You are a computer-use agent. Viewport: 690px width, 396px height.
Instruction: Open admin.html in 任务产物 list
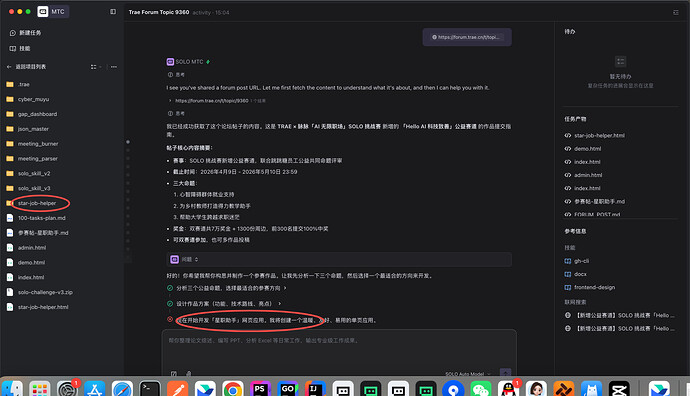point(584,175)
